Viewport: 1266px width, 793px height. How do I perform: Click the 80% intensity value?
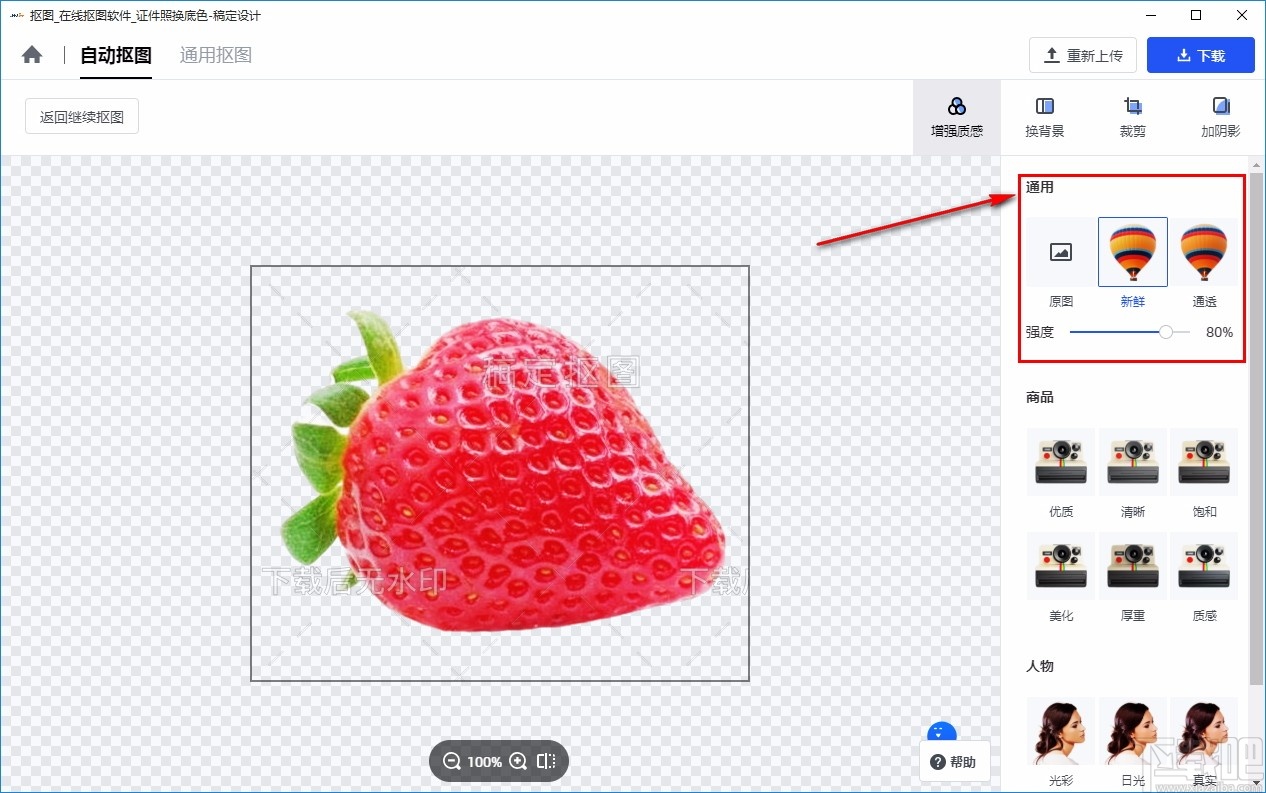click(x=1219, y=332)
